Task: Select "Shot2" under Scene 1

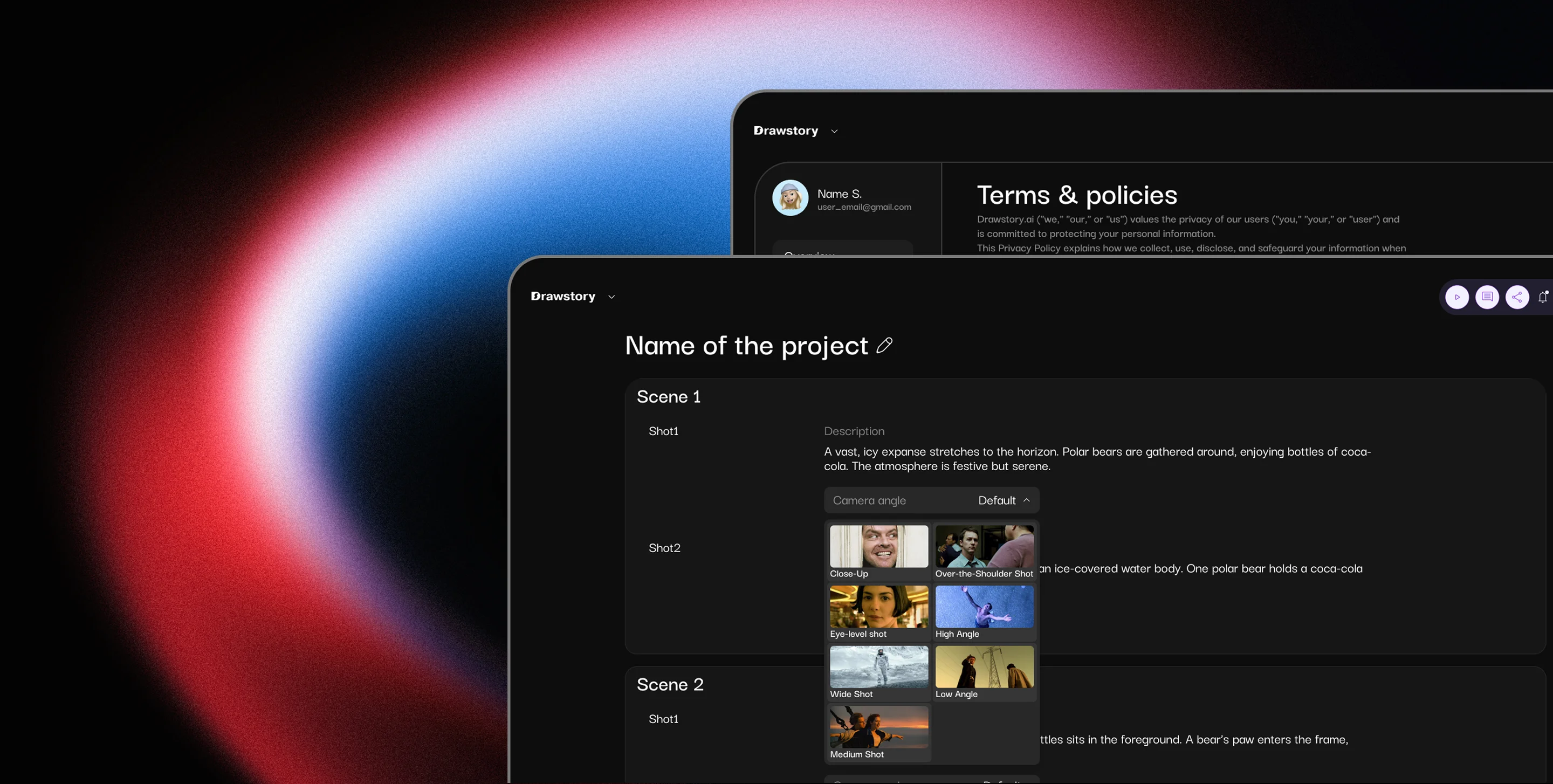Action: coord(664,548)
